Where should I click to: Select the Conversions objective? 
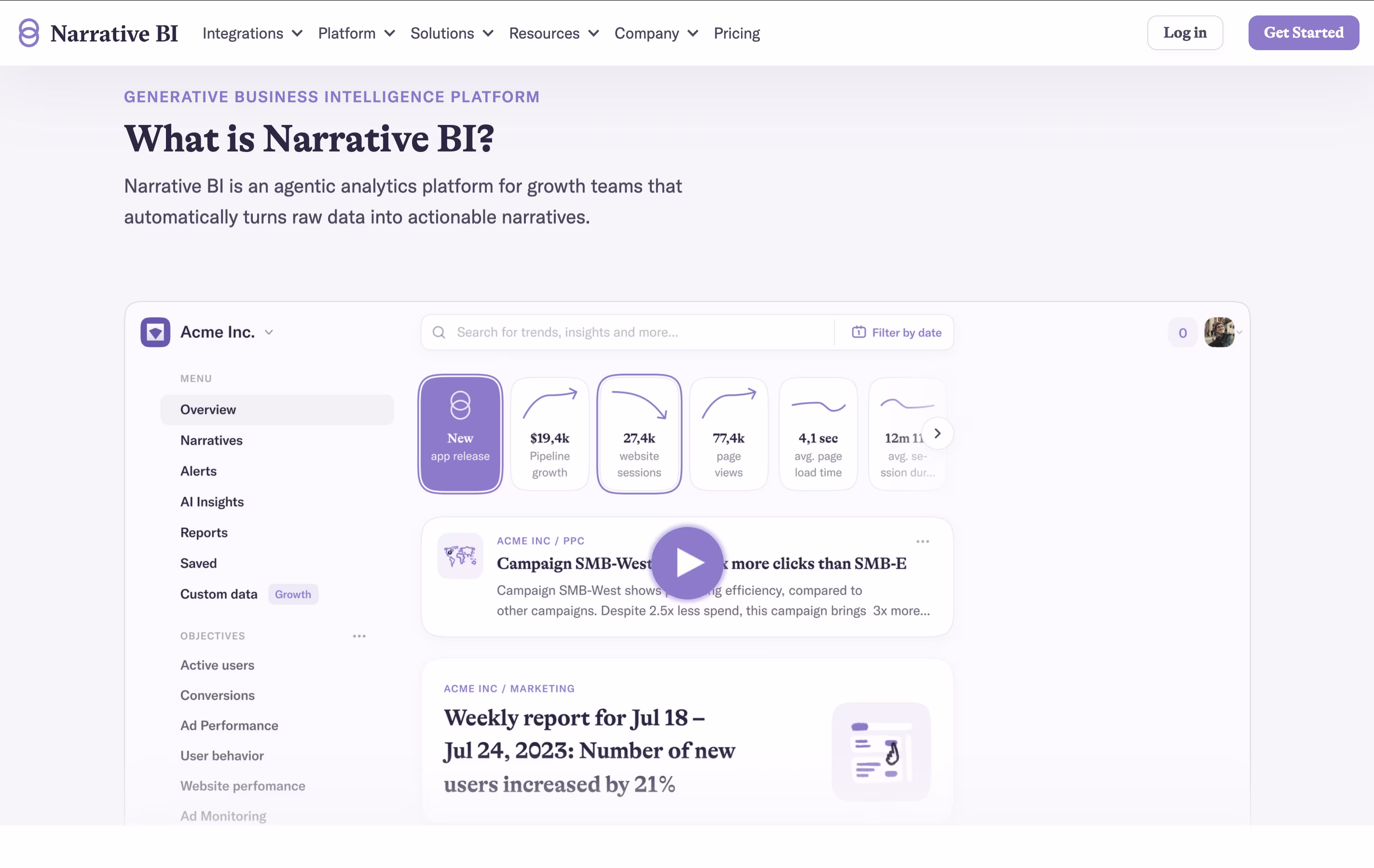(x=217, y=695)
